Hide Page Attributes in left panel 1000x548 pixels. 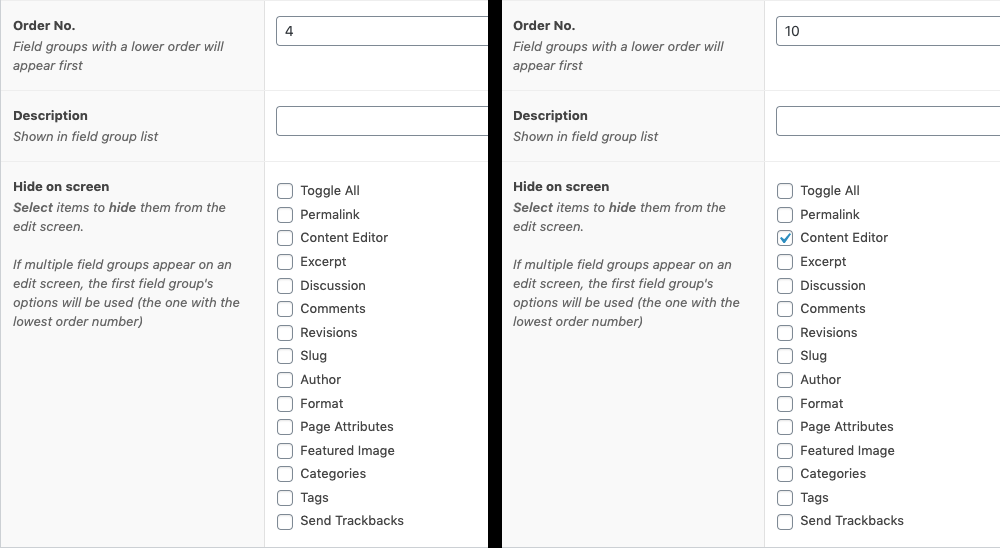[x=285, y=427]
